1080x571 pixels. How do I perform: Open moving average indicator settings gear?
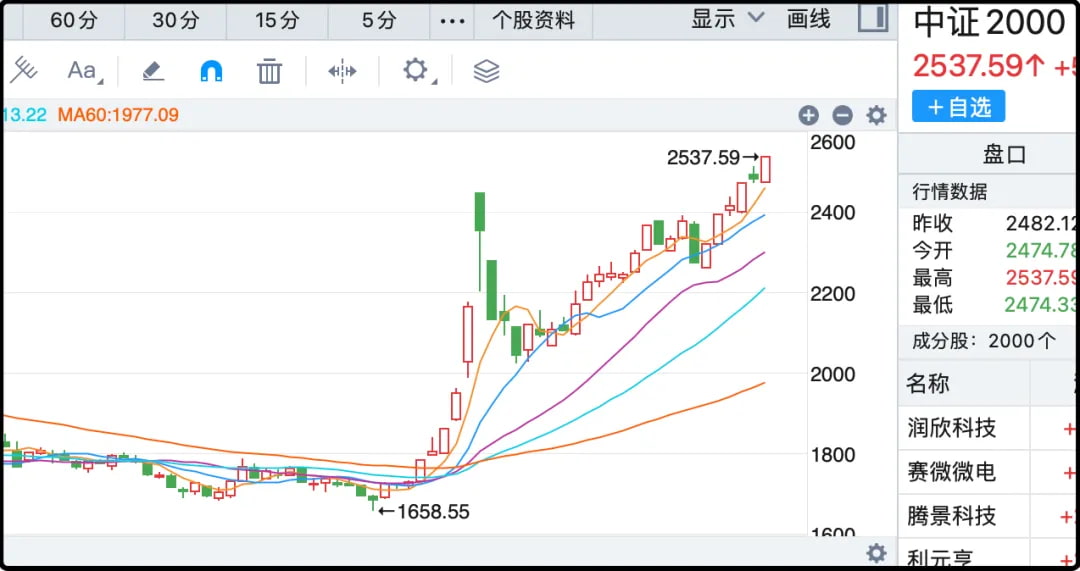pyautogui.click(x=876, y=115)
